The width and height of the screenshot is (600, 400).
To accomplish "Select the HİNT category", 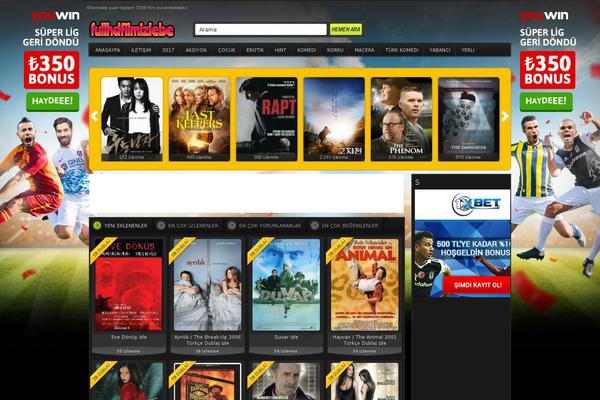I will pos(280,50).
